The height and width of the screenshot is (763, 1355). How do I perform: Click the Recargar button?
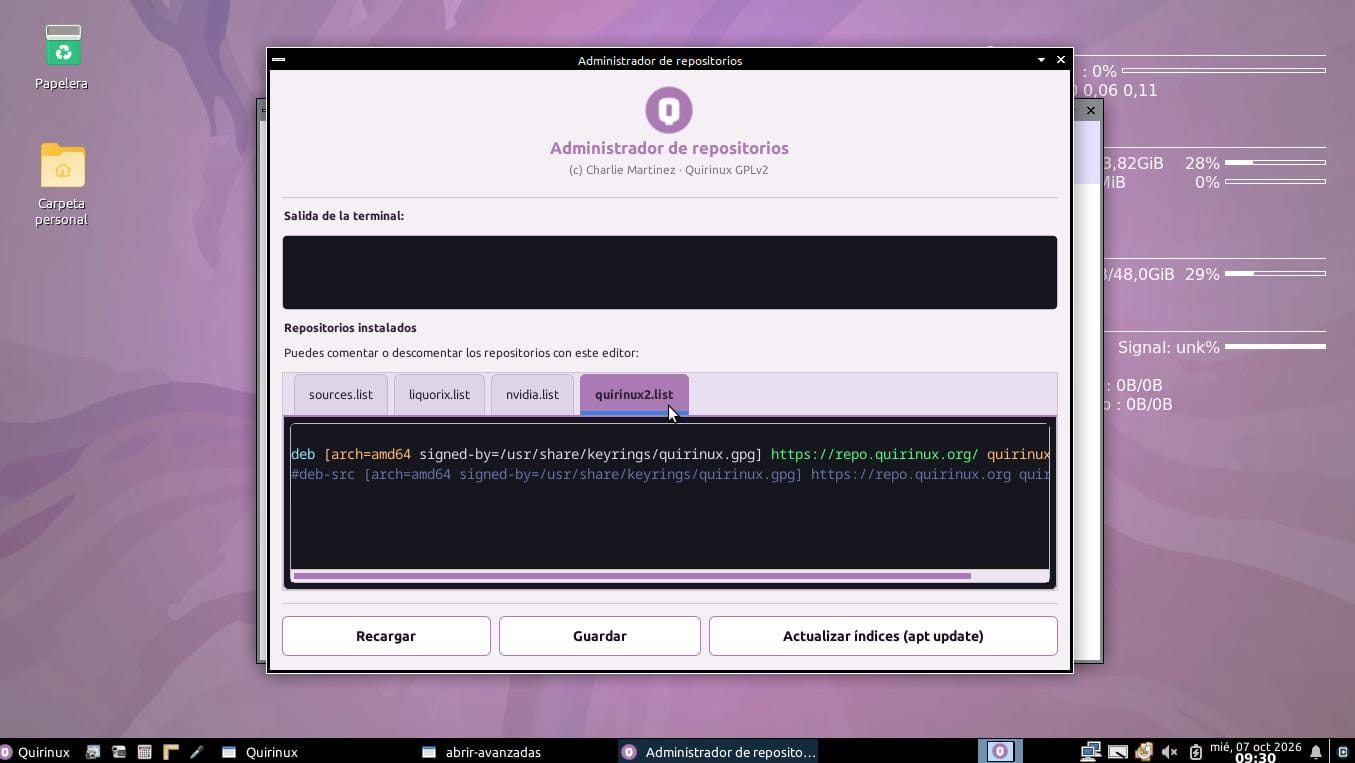coord(386,636)
